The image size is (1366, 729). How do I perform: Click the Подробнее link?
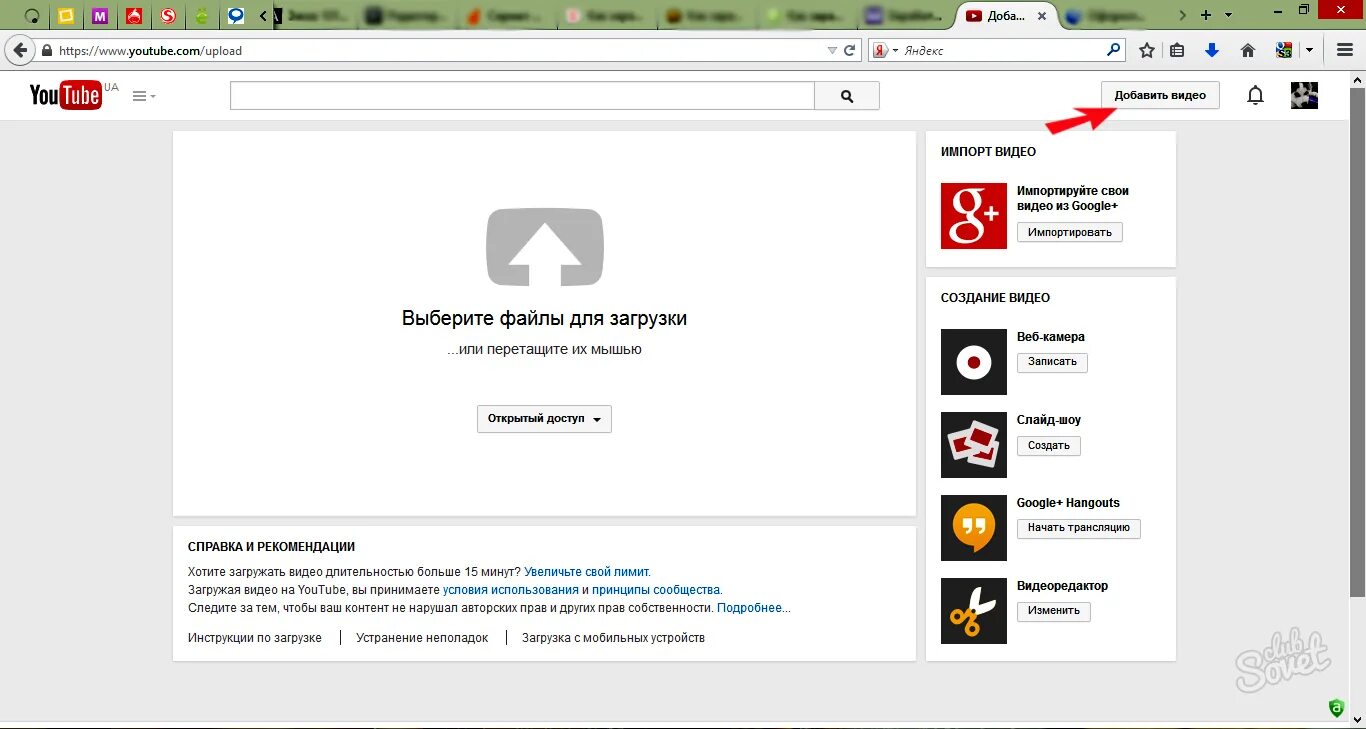coord(754,608)
